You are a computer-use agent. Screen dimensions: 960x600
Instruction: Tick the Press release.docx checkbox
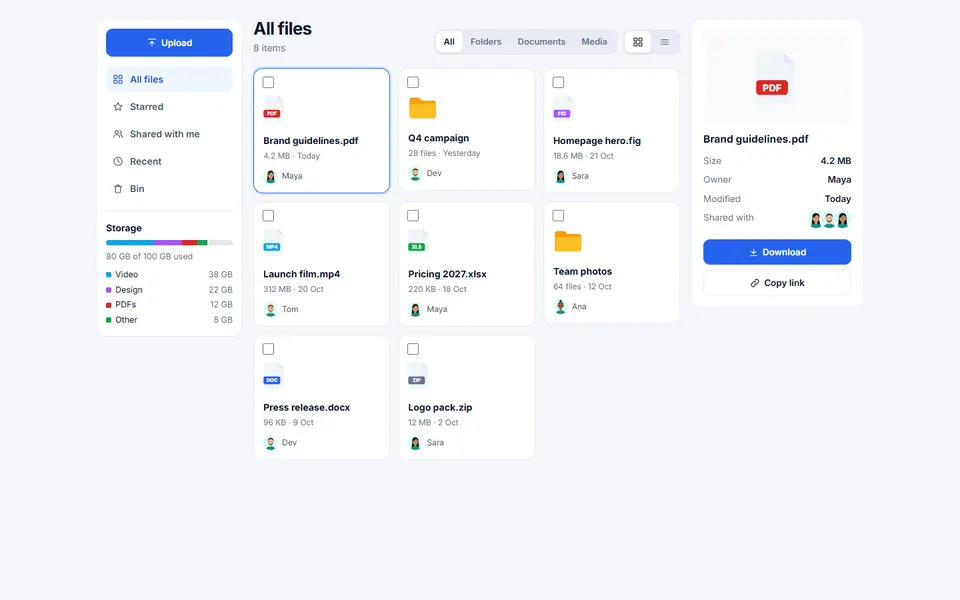click(x=268, y=349)
